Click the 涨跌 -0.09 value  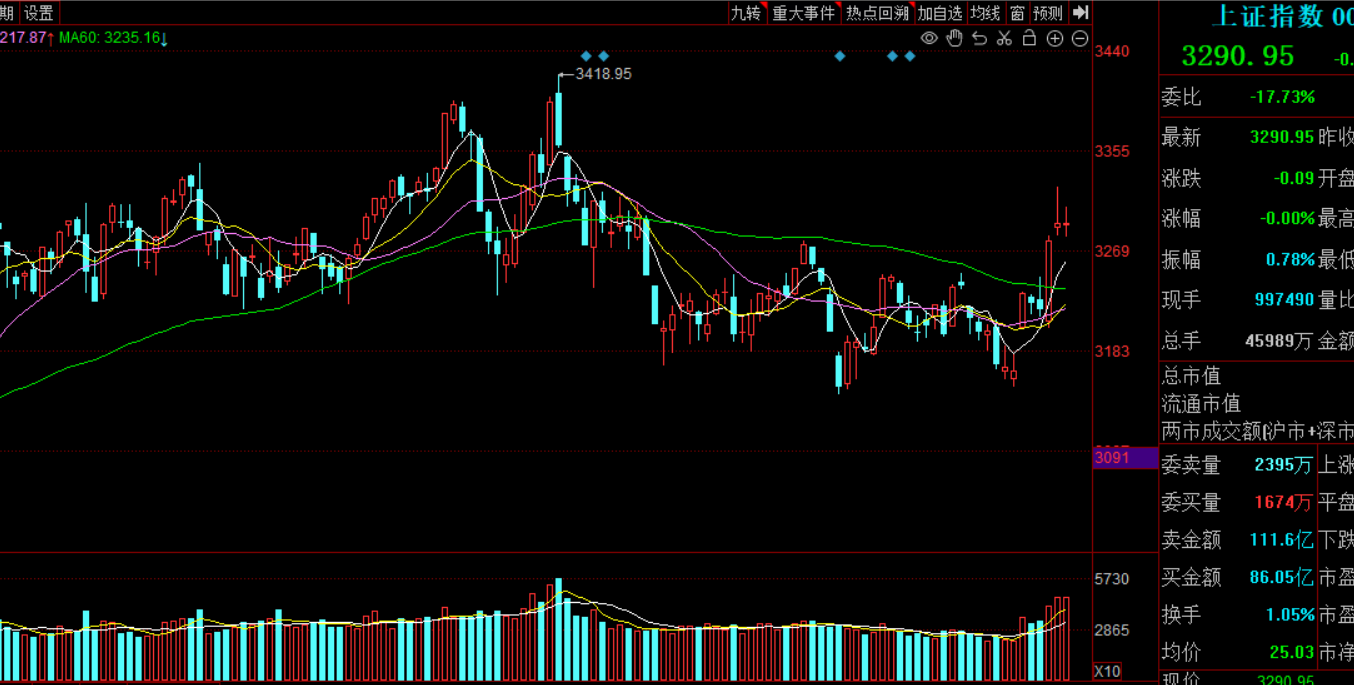pos(1294,178)
